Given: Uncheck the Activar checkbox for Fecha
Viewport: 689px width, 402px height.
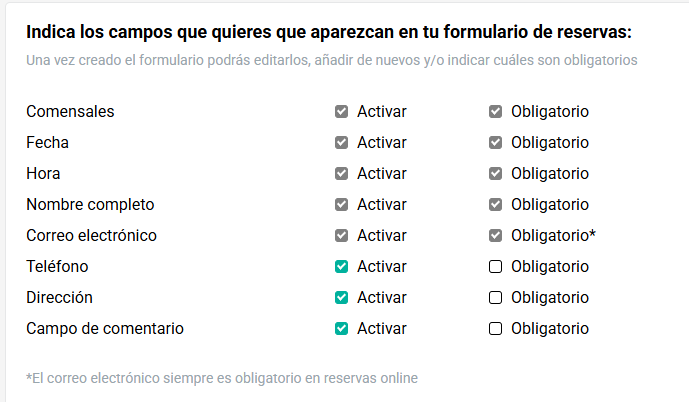Looking at the screenshot, I should tap(341, 143).
